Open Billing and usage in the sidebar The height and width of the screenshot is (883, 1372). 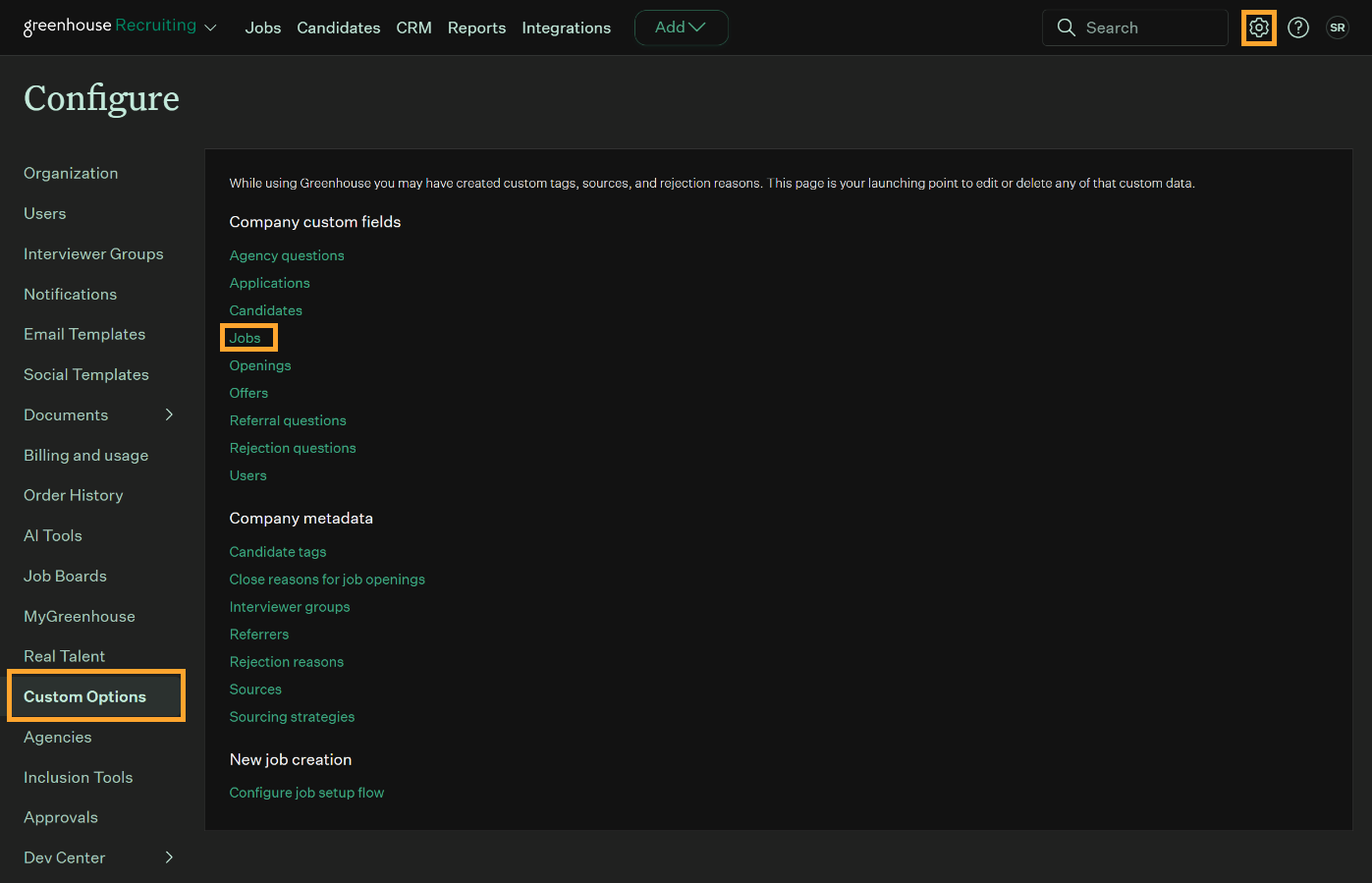point(86,455)
